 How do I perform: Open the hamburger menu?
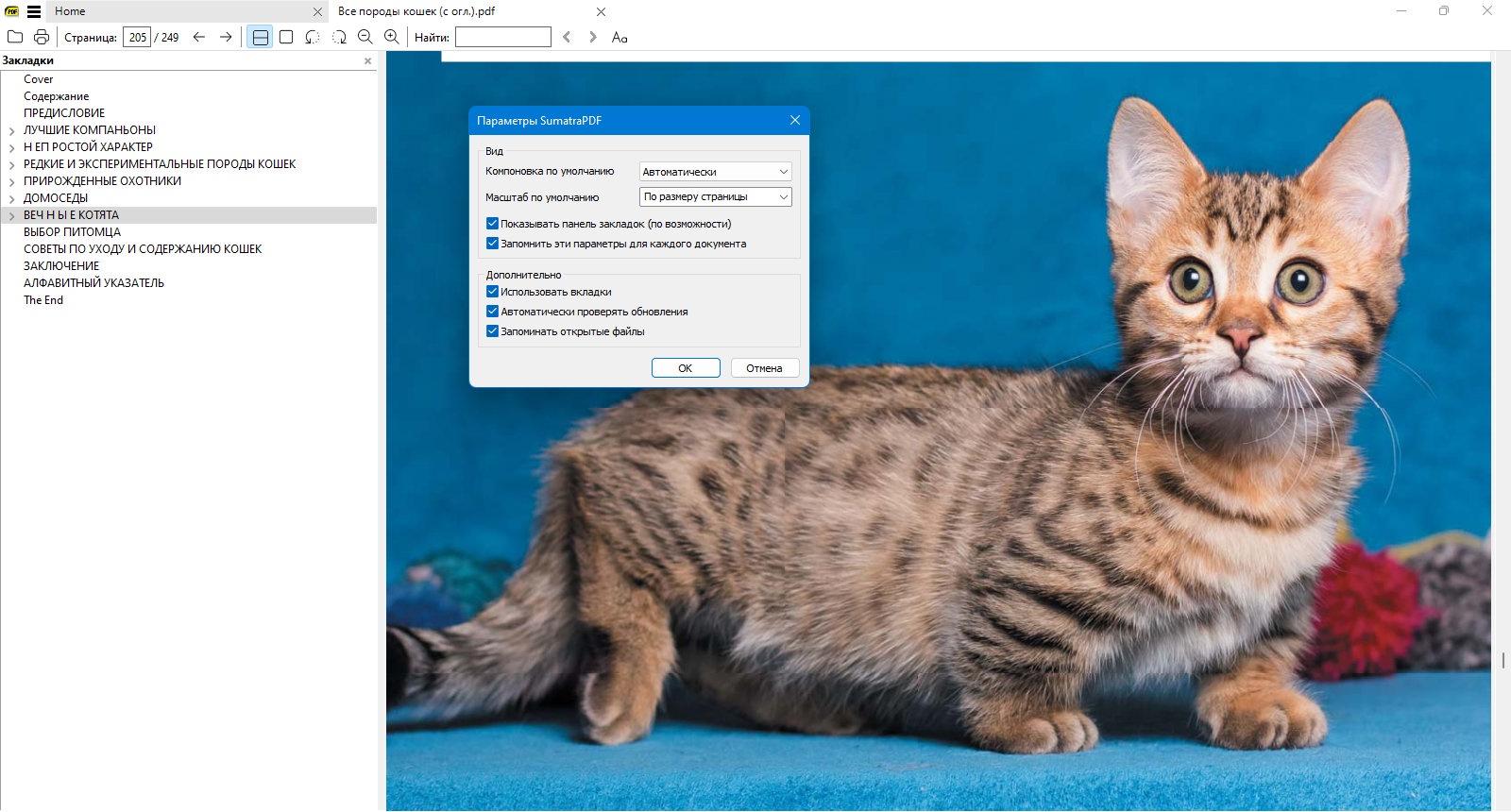pyautogui.click(x=34, y=11)
